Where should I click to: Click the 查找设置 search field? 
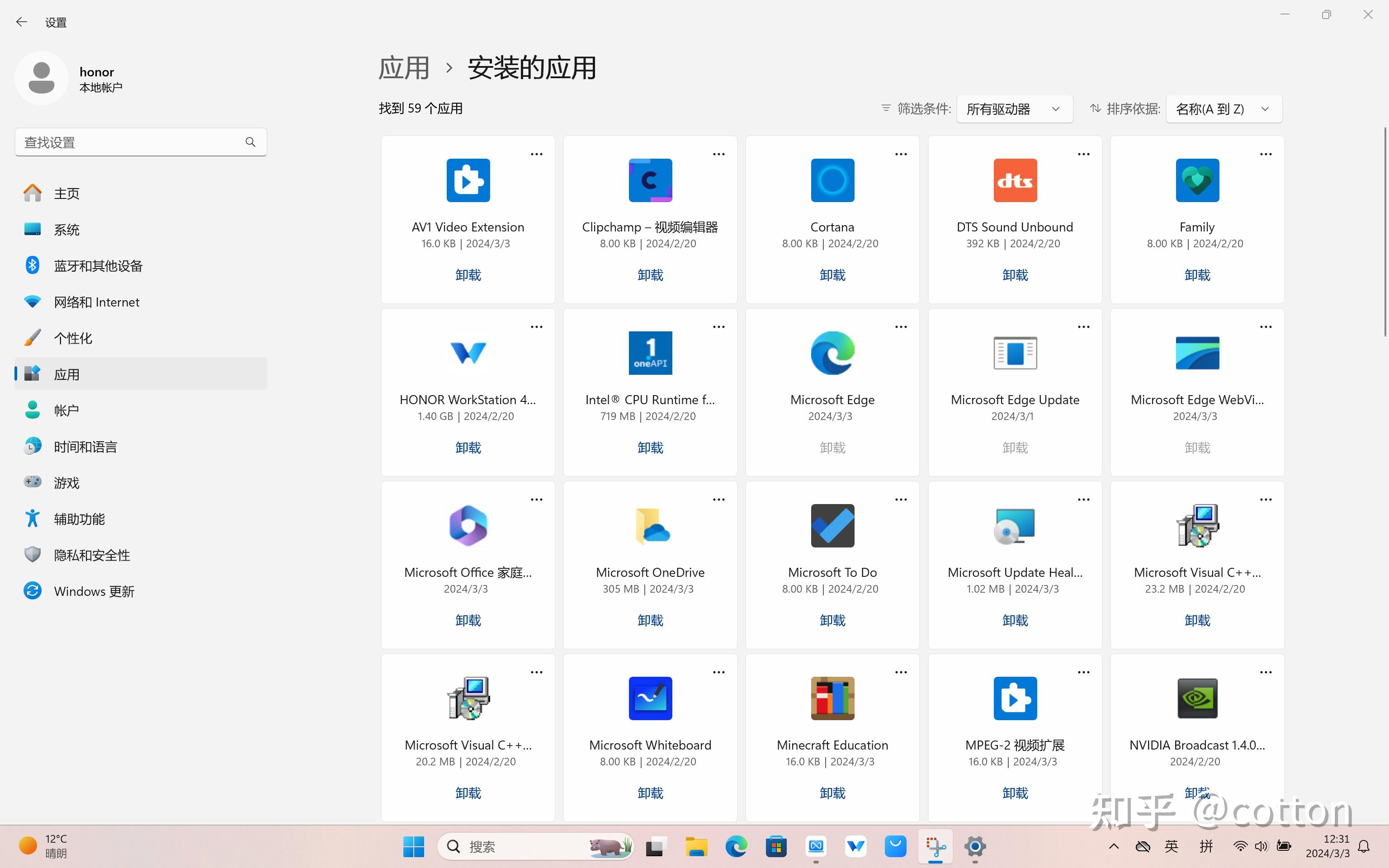pyautogui.click(x=141, y=142)
